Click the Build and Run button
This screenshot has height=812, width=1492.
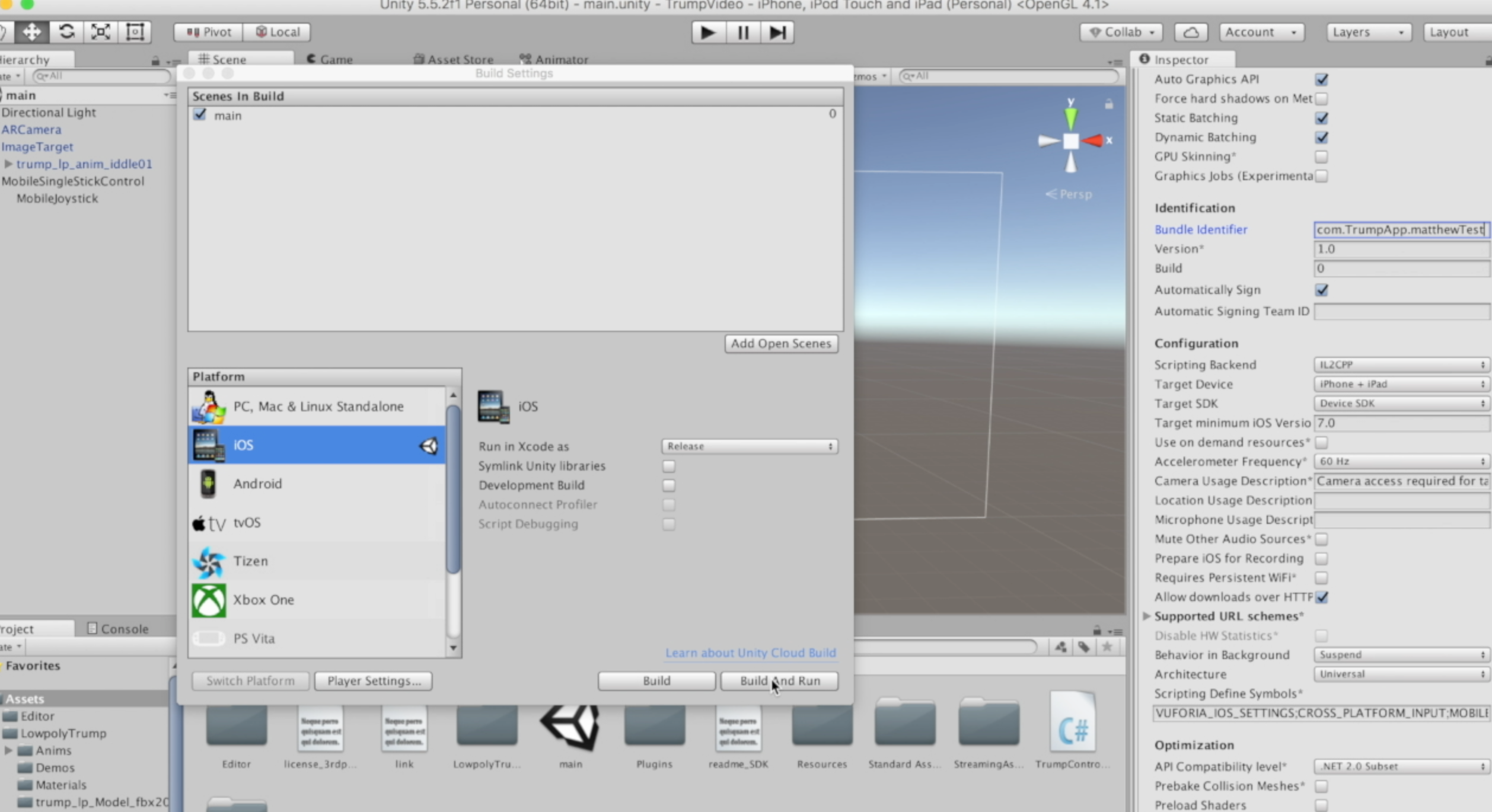(x=779, y=680)
